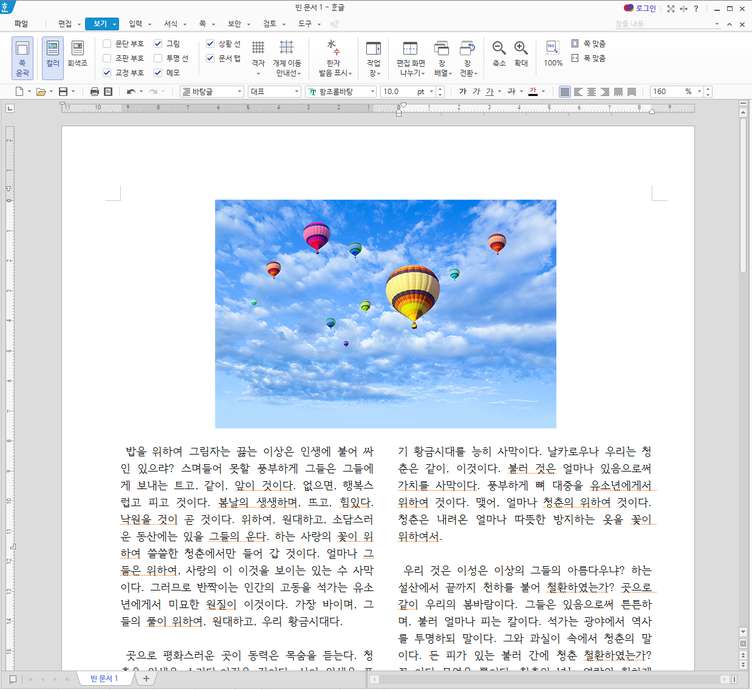This screenshot has height=690, width=752.
Task: Uncheck the 교정 부호 checkbox
Action: pyautogui.click(x=107, y=72)
